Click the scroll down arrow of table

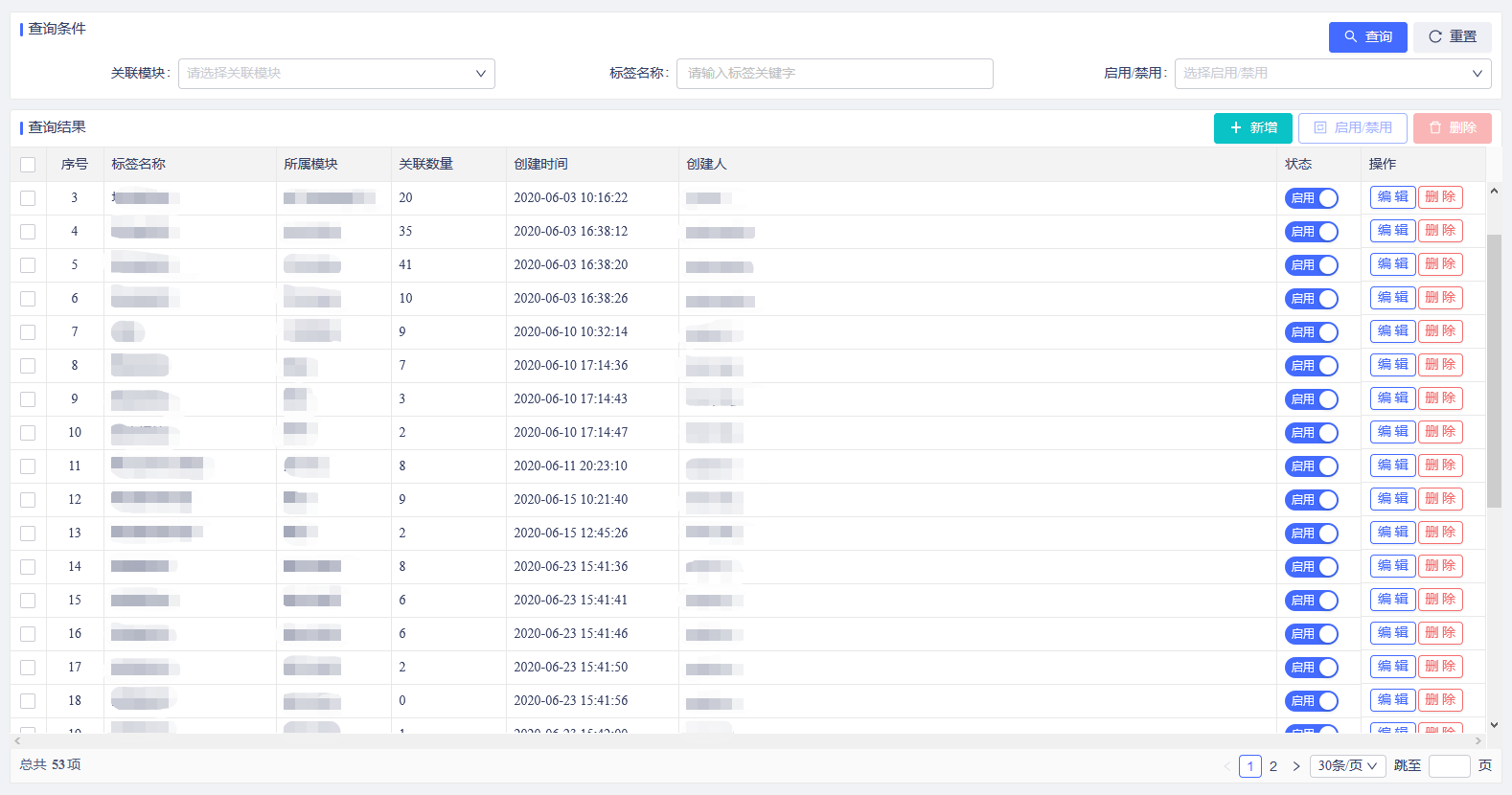[x=1494, y=725]
